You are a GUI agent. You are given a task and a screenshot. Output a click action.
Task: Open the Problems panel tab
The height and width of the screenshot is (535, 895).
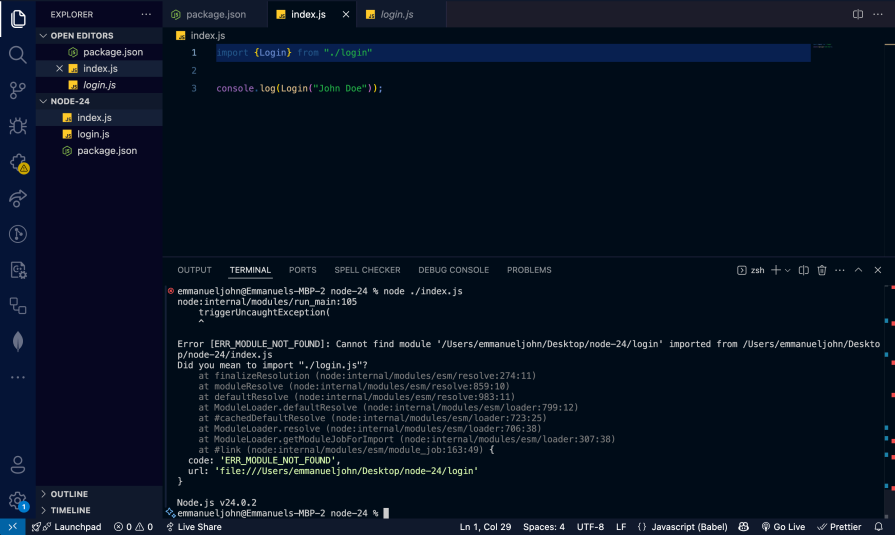click(x=529, y=270)
